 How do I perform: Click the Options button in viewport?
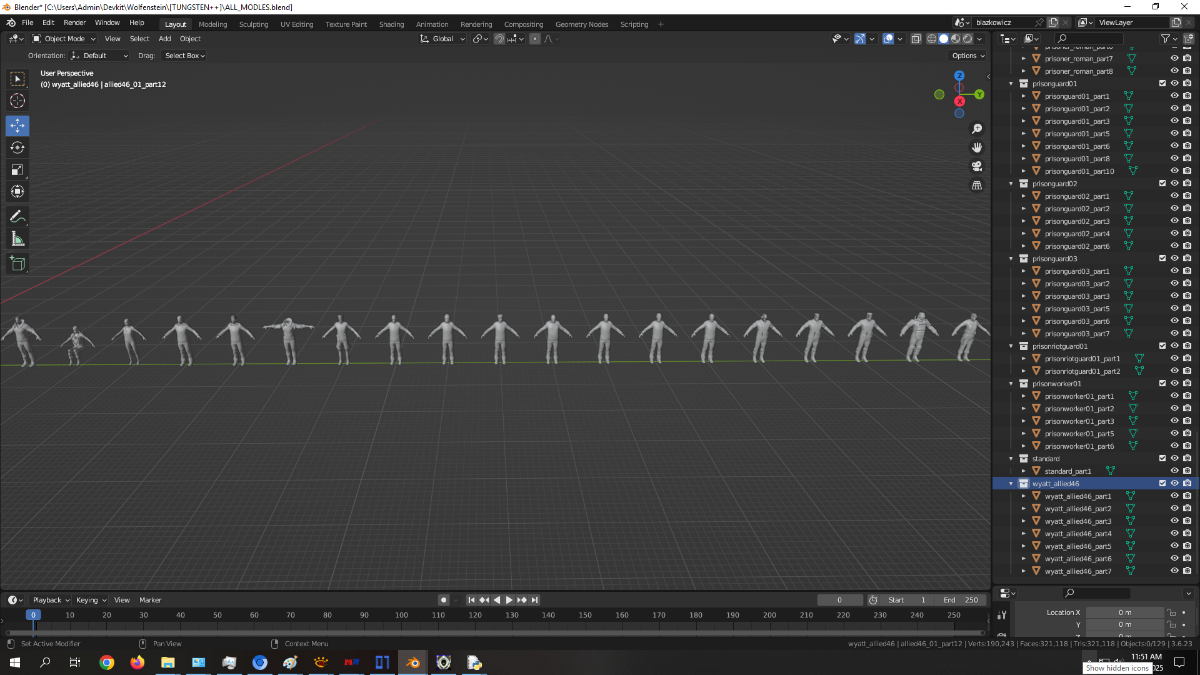967,56
